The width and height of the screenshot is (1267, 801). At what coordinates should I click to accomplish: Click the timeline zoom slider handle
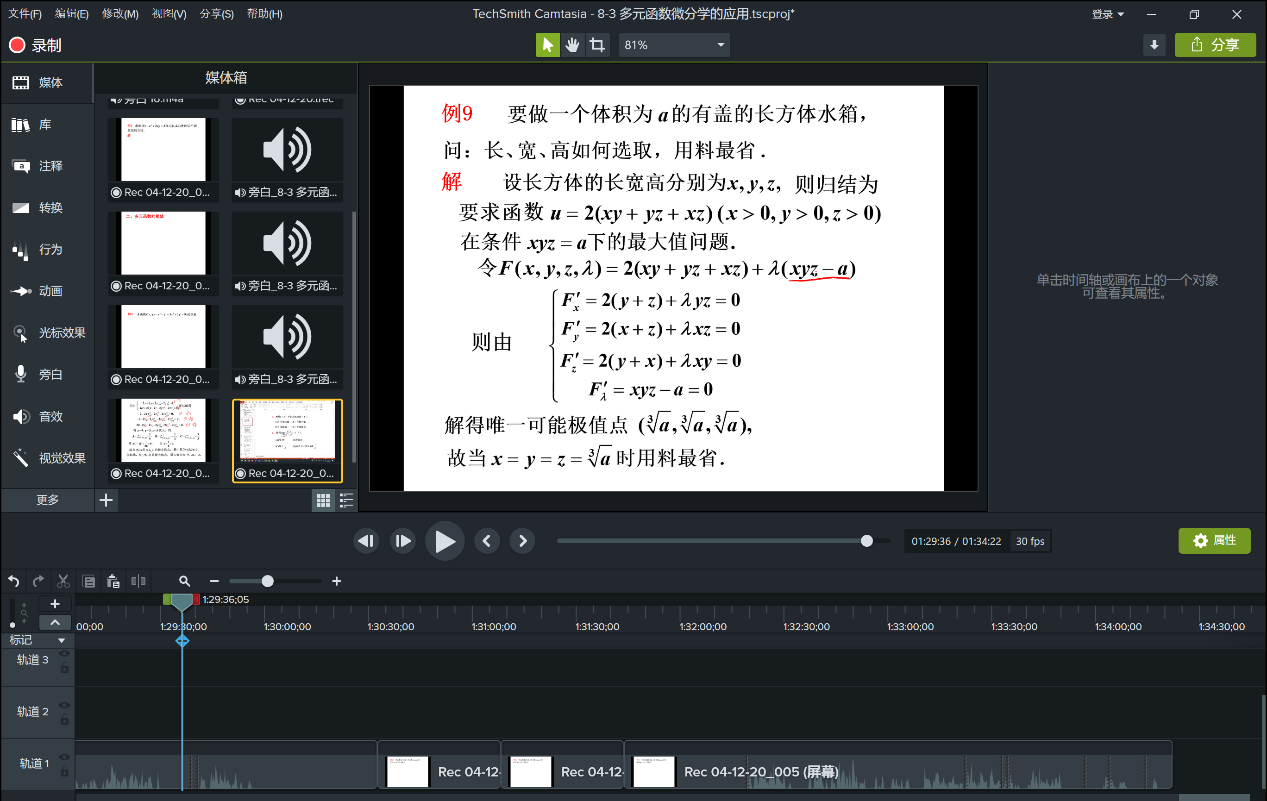(267, 581)
